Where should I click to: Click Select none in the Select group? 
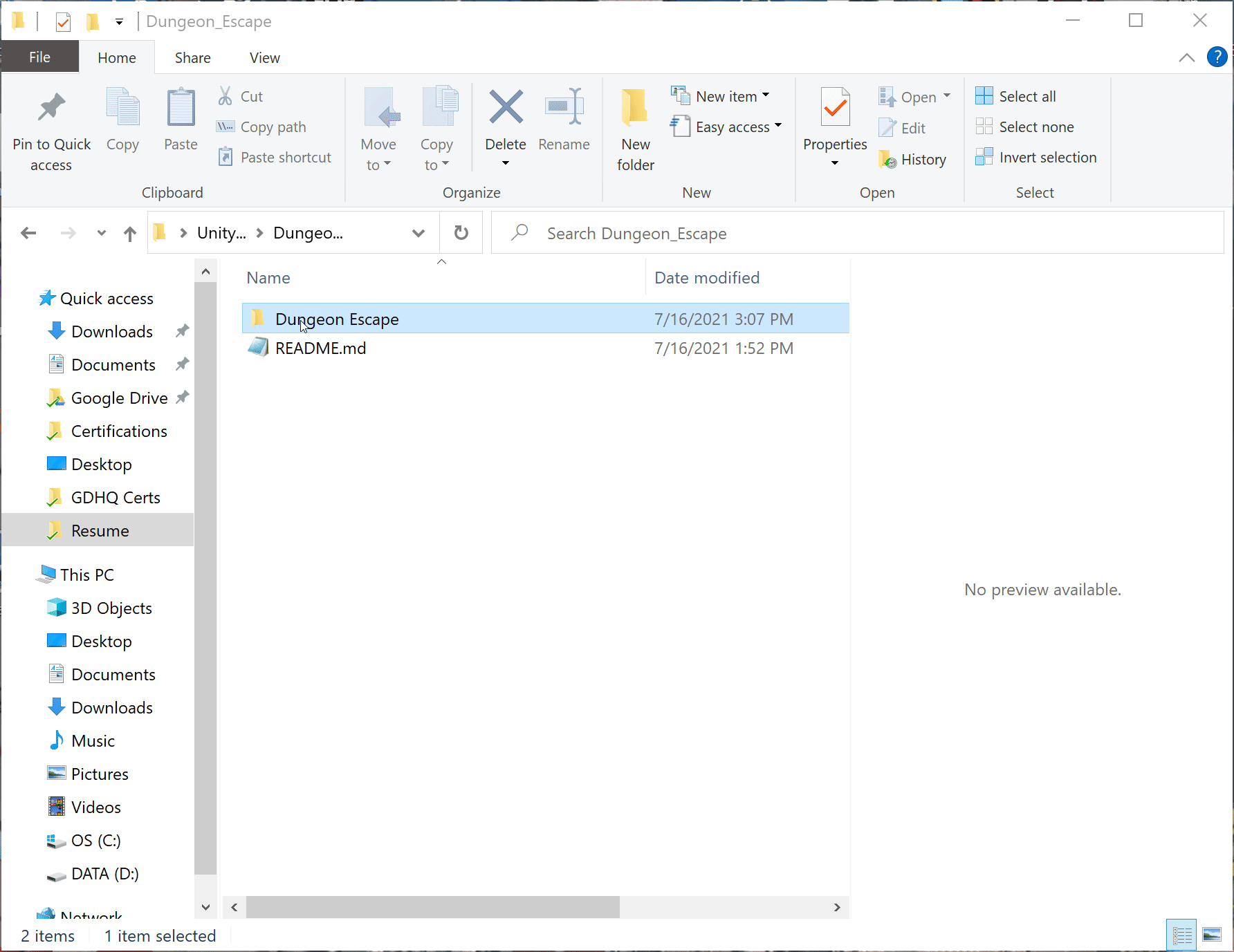(1026, 127)
